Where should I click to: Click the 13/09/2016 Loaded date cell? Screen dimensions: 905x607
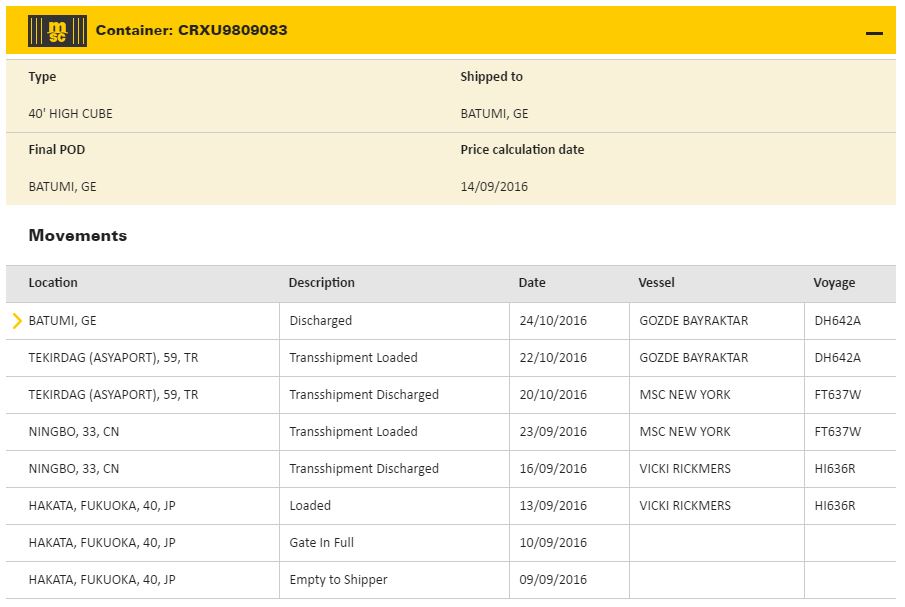click(552, 506)
